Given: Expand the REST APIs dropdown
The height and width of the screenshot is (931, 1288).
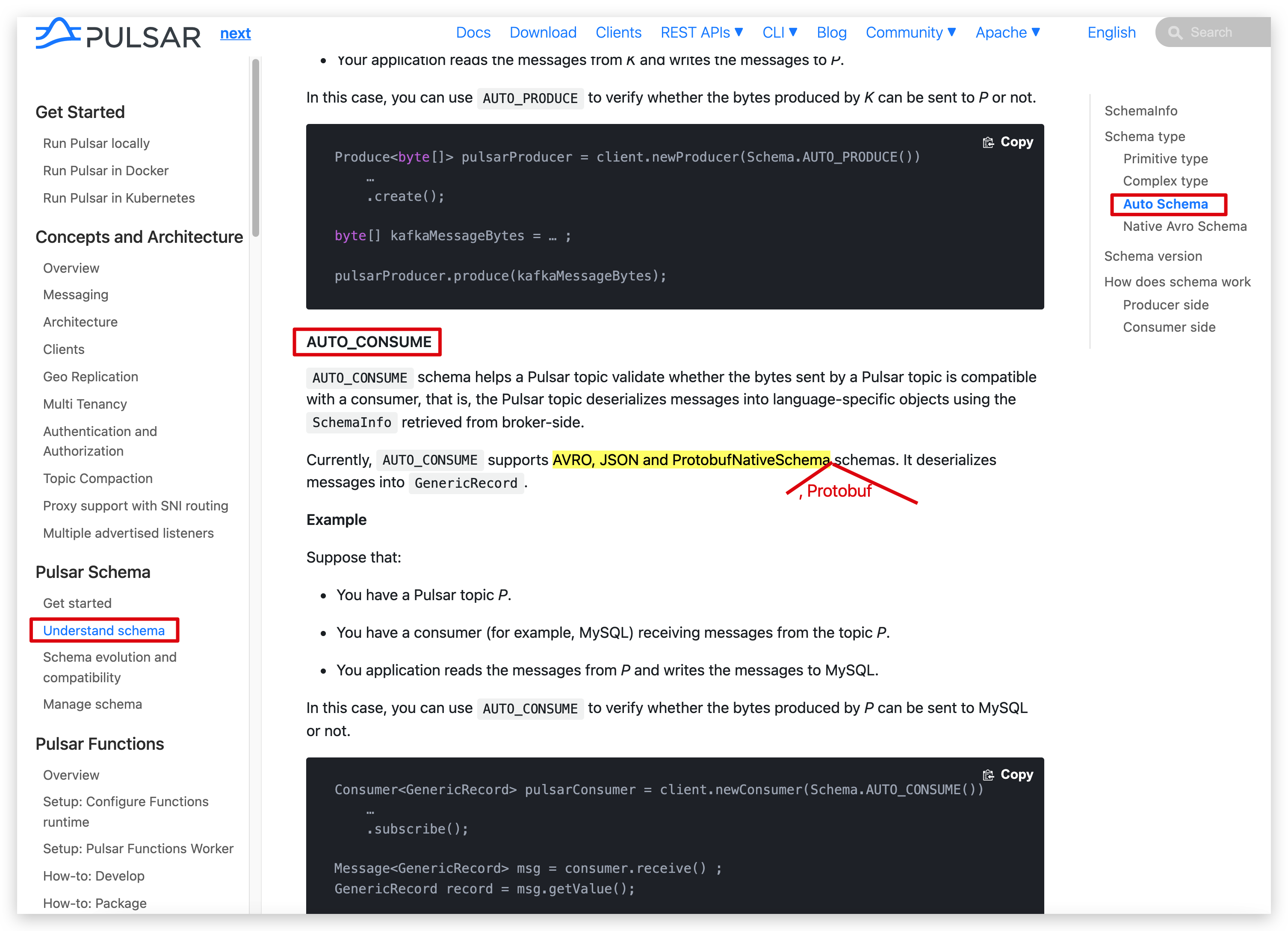Looking at the screenshot, I should [x=701, y=32].
